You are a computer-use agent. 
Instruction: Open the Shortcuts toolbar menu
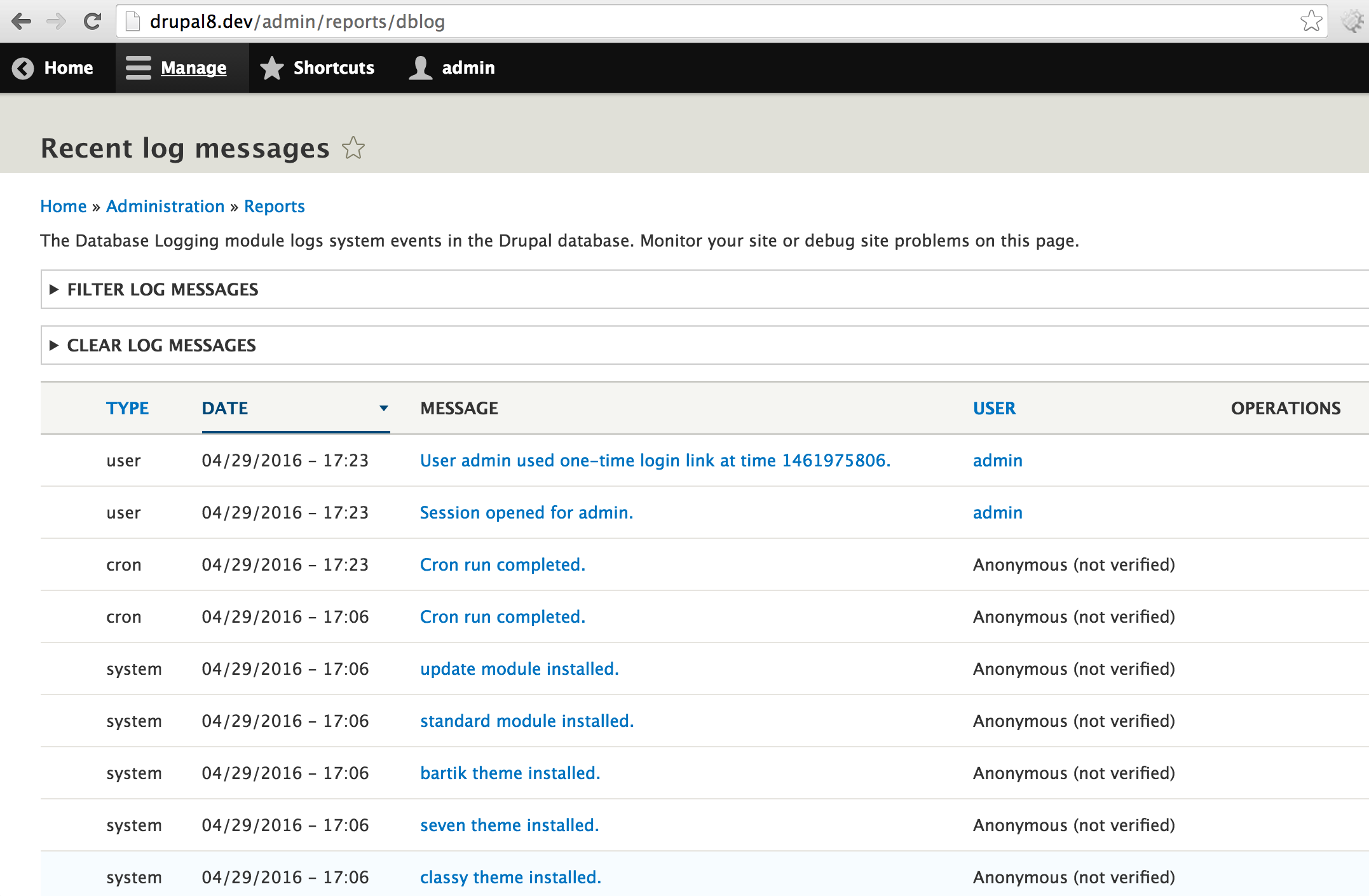pyautogui.click(x=334, y=68)
